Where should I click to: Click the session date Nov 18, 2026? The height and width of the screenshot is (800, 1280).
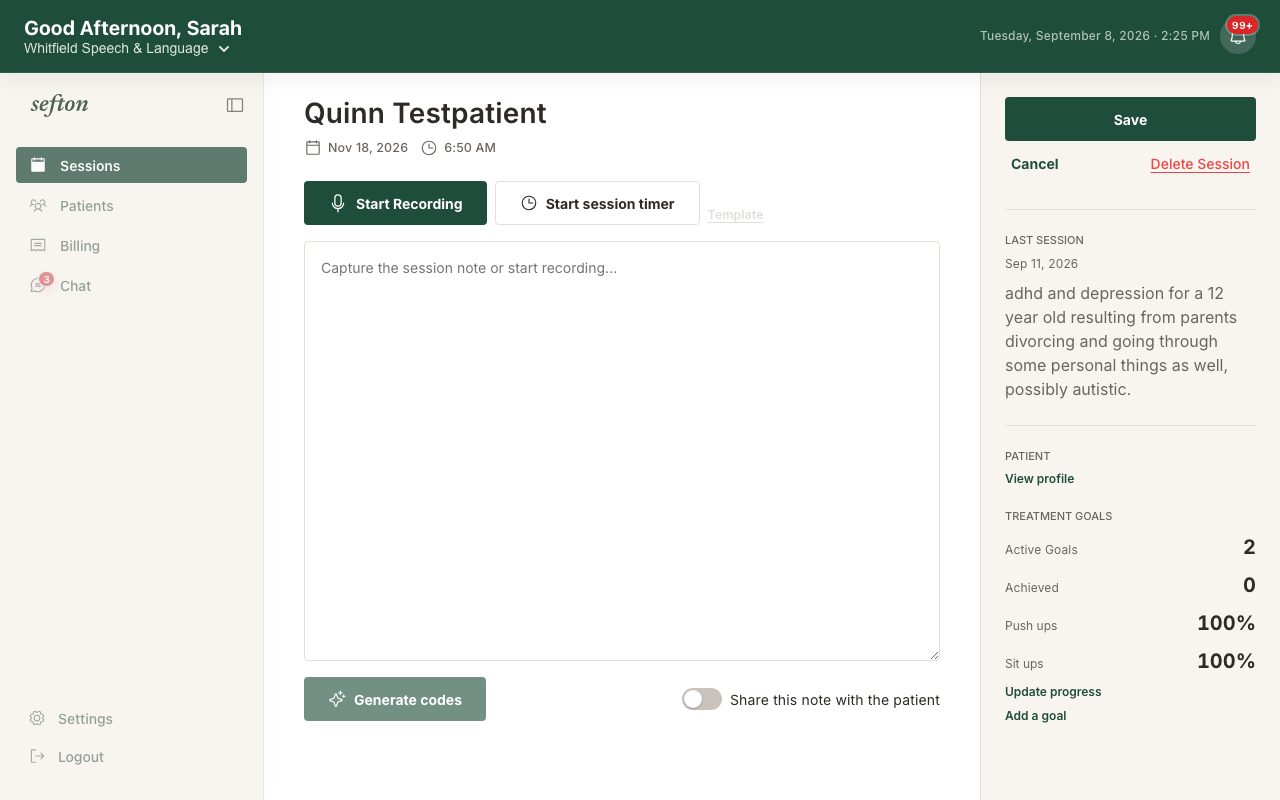pos(368,147)
